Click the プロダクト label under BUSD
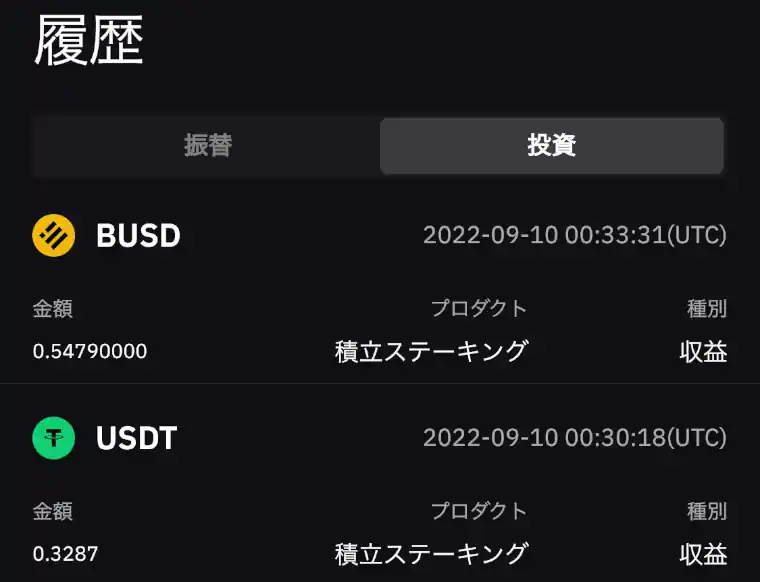This screenshot has height=582, width=760. (x=478, y=309)
